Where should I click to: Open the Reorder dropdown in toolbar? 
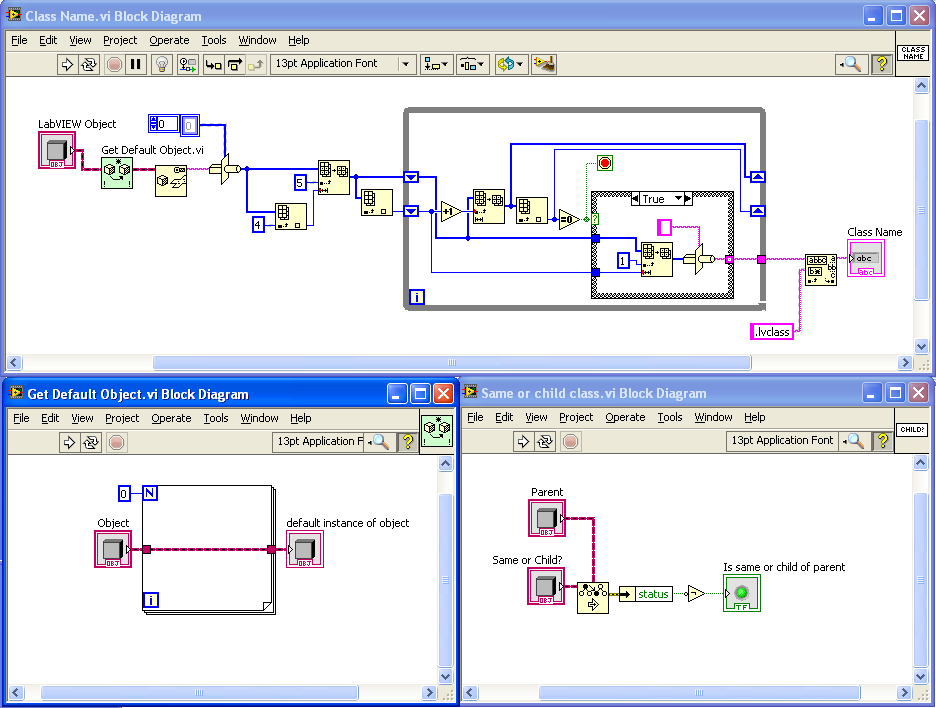point(510,64)
